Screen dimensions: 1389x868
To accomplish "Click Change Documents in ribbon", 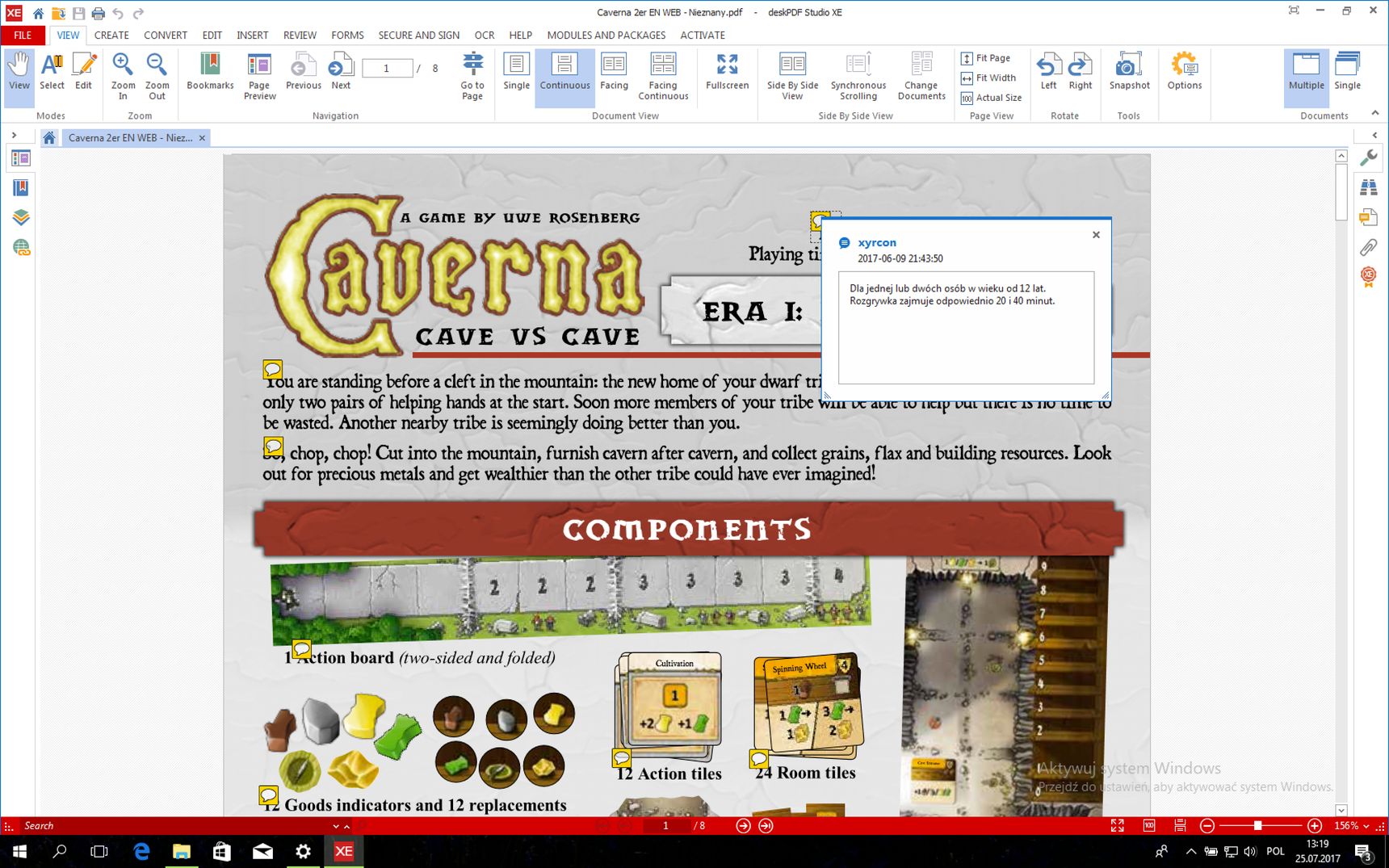I will point(921,75).
